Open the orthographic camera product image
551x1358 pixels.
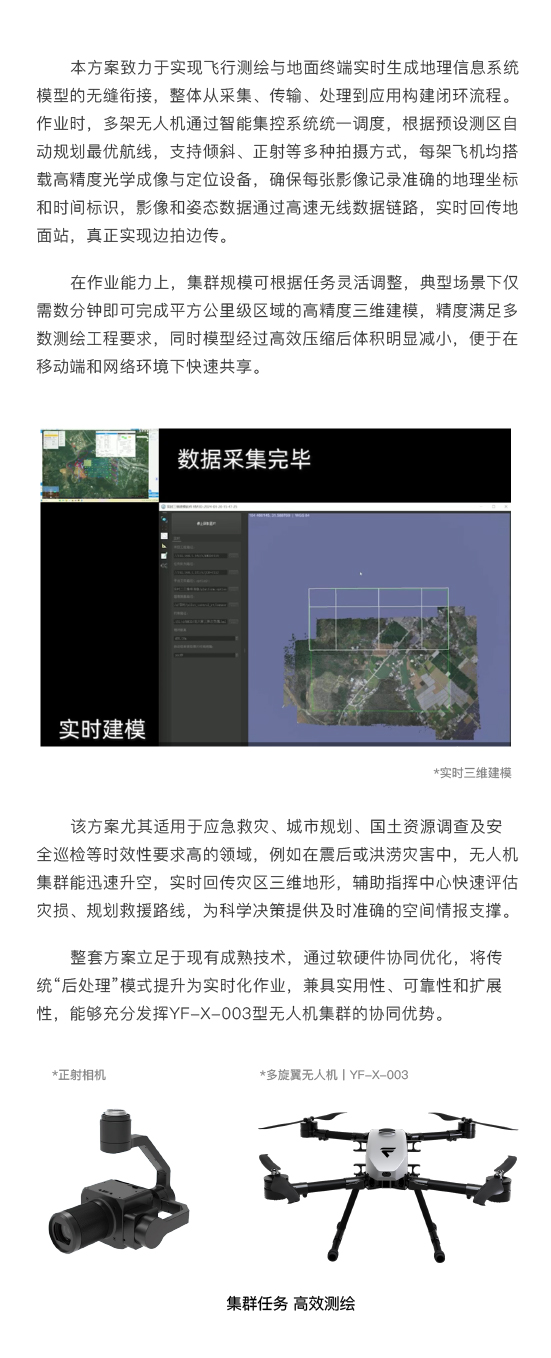119,1183
